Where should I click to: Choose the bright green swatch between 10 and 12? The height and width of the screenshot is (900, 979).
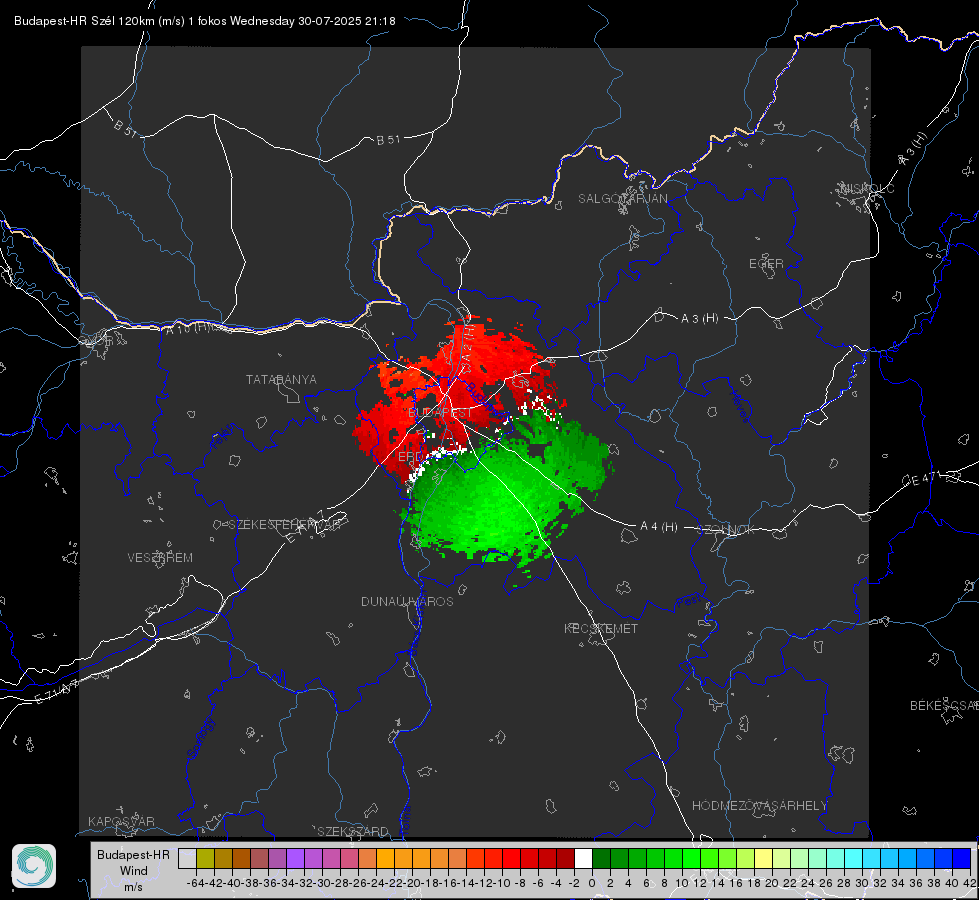691,858
